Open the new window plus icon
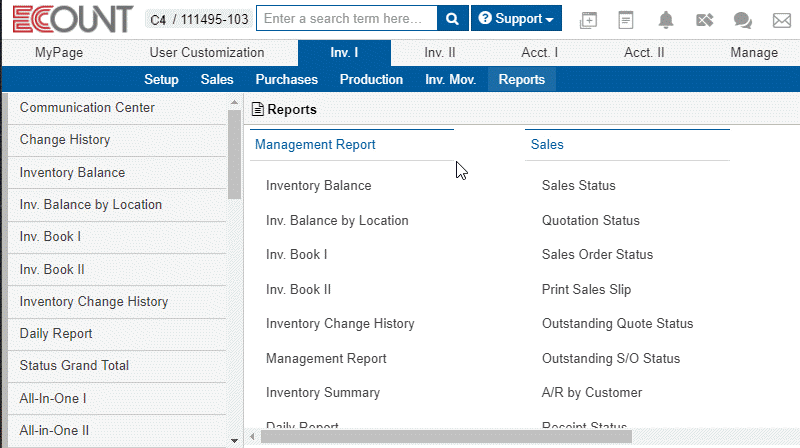Viewport: 800px width, 448px height. (588, 20)
